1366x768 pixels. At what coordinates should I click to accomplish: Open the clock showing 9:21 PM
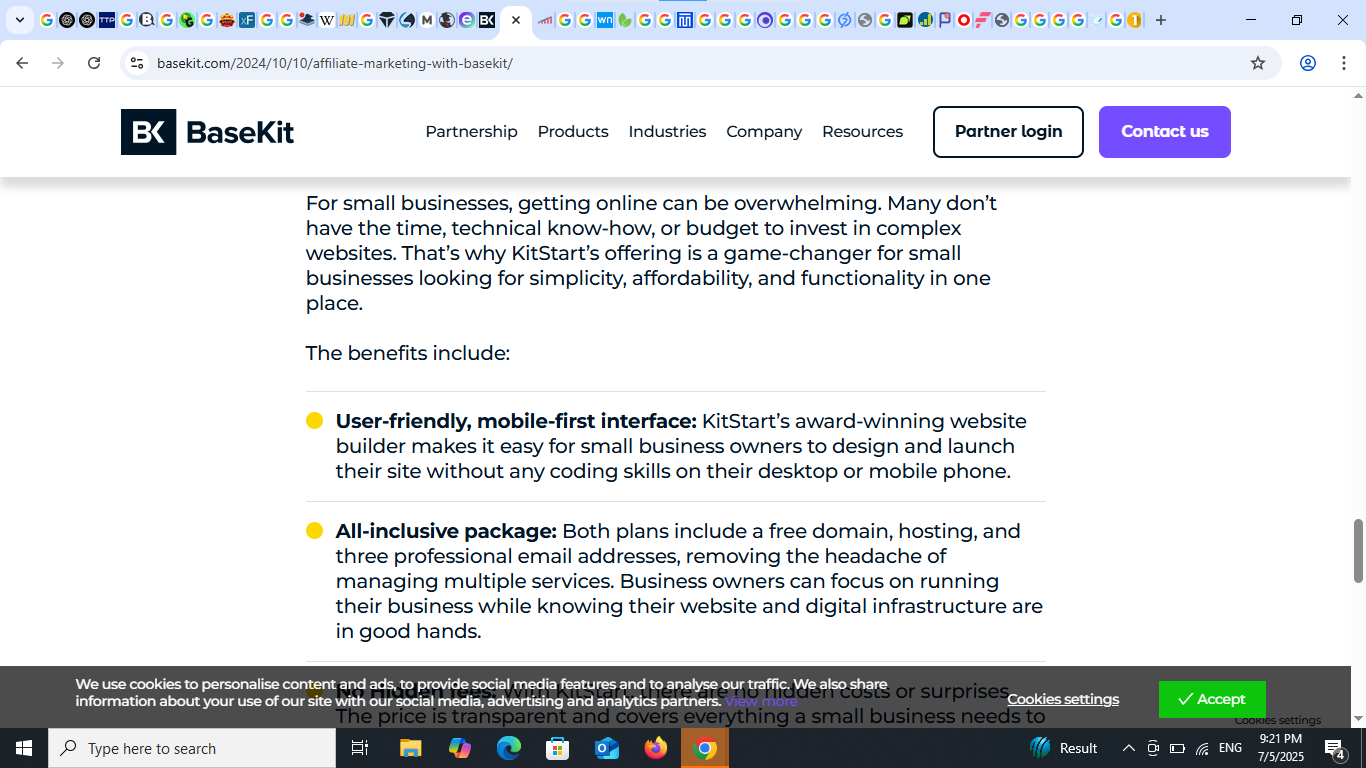click(1281, 748)
